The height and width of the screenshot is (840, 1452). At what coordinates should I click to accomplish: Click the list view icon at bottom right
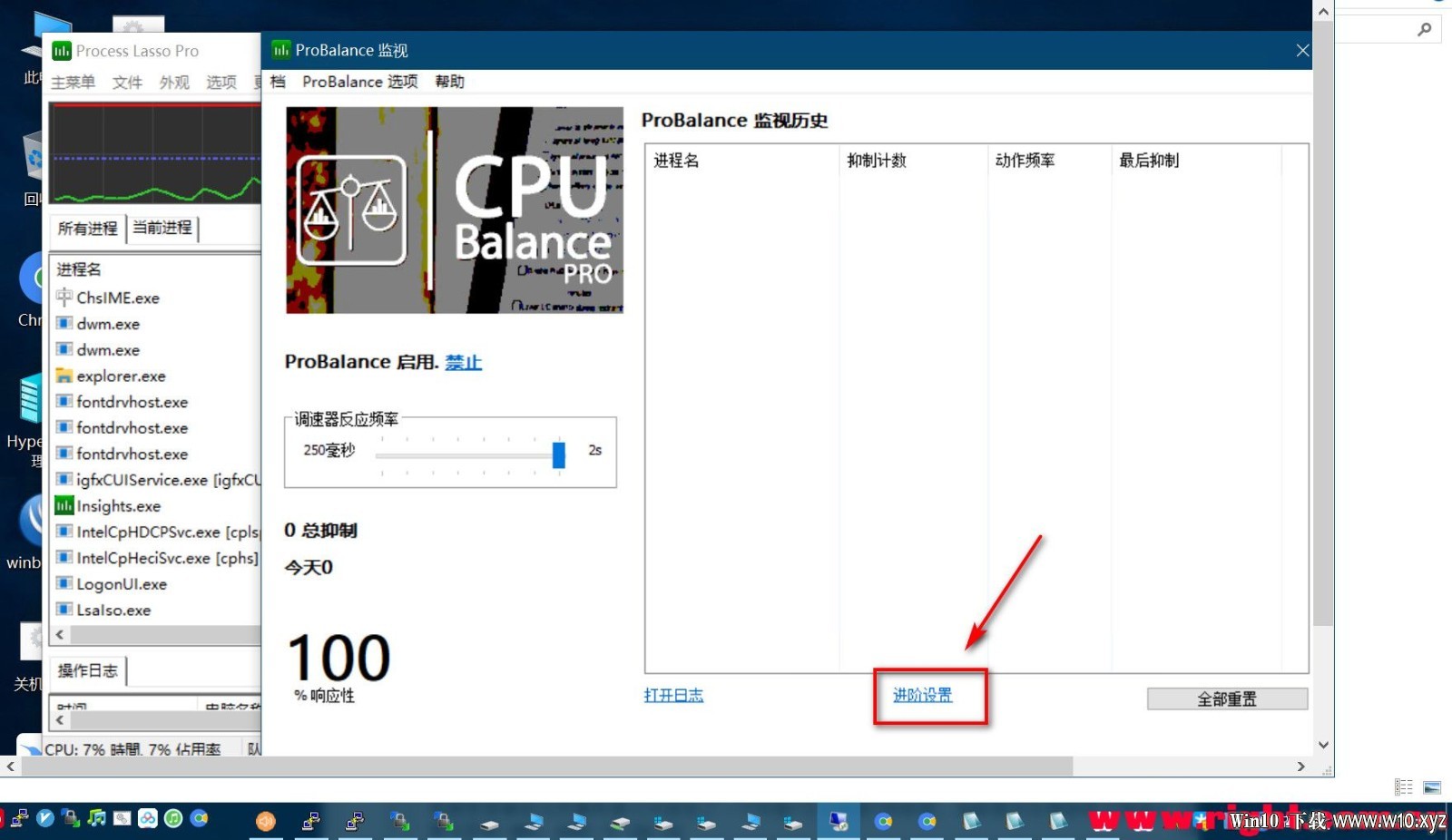(x=1404, y=786)
